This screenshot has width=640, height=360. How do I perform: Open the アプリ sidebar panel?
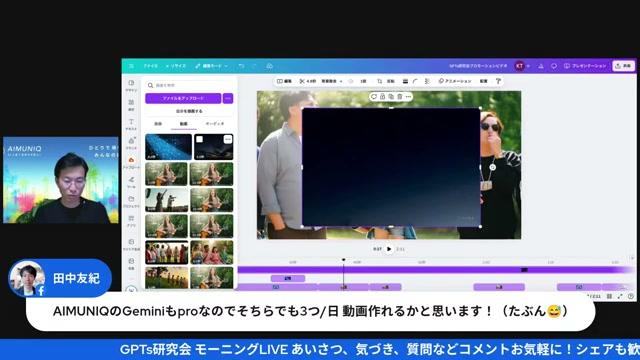[x=131, y=220]
